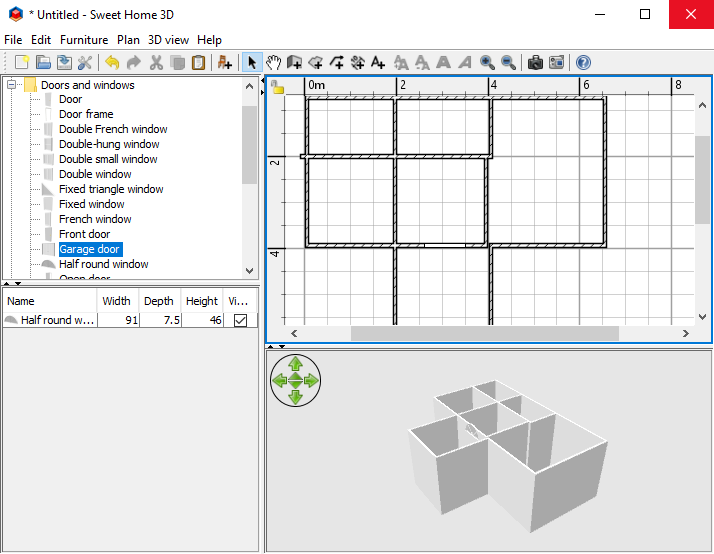
Task: Click the Add furniture to home icon
Action: [224, 62]
